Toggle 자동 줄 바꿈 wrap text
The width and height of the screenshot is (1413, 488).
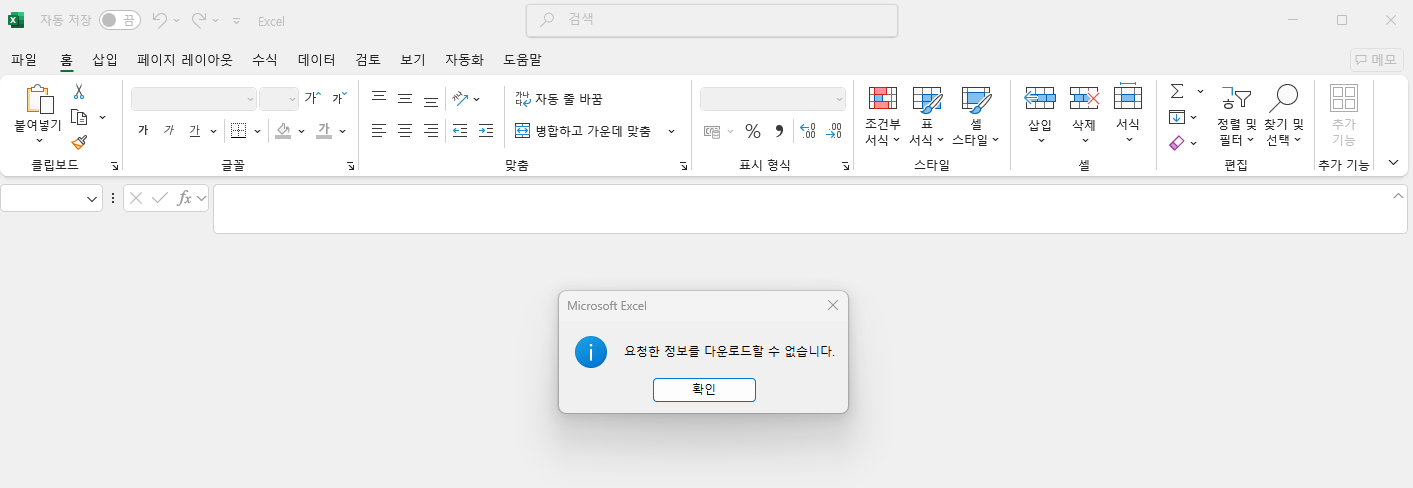[x=559, y=98]
